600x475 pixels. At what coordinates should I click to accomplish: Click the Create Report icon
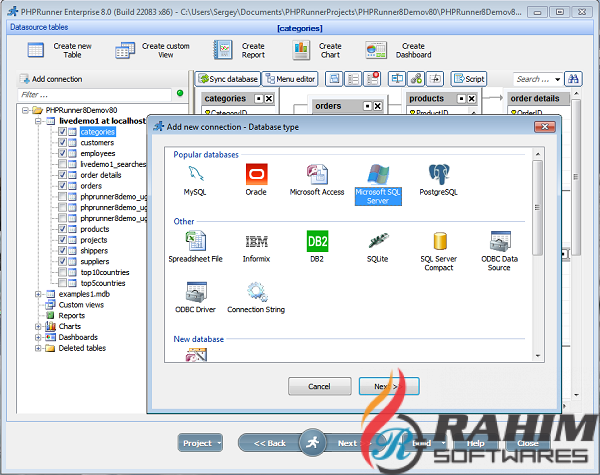(x=223, y=50)
